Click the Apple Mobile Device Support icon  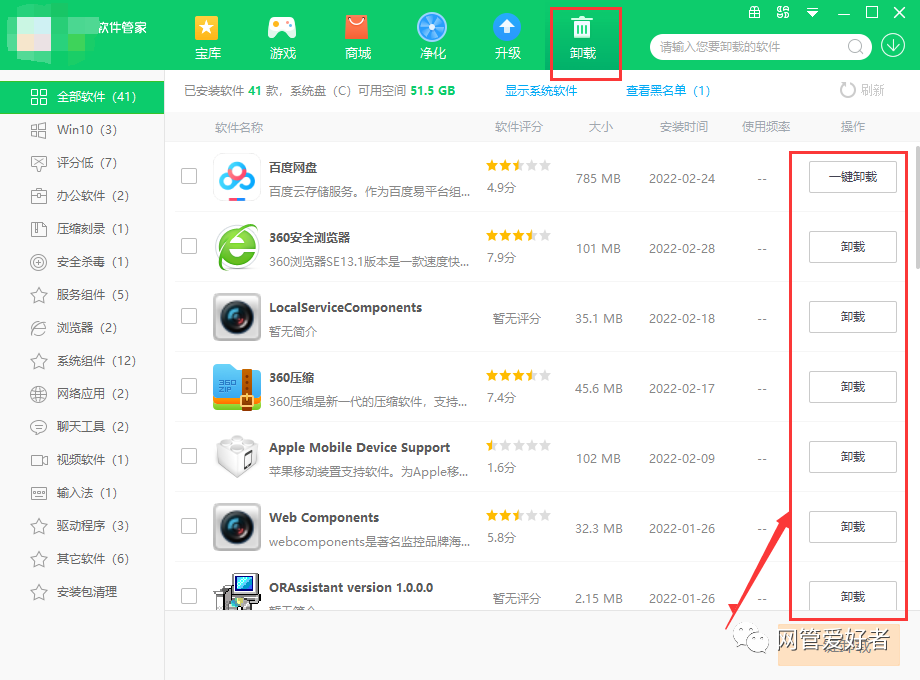236,456
